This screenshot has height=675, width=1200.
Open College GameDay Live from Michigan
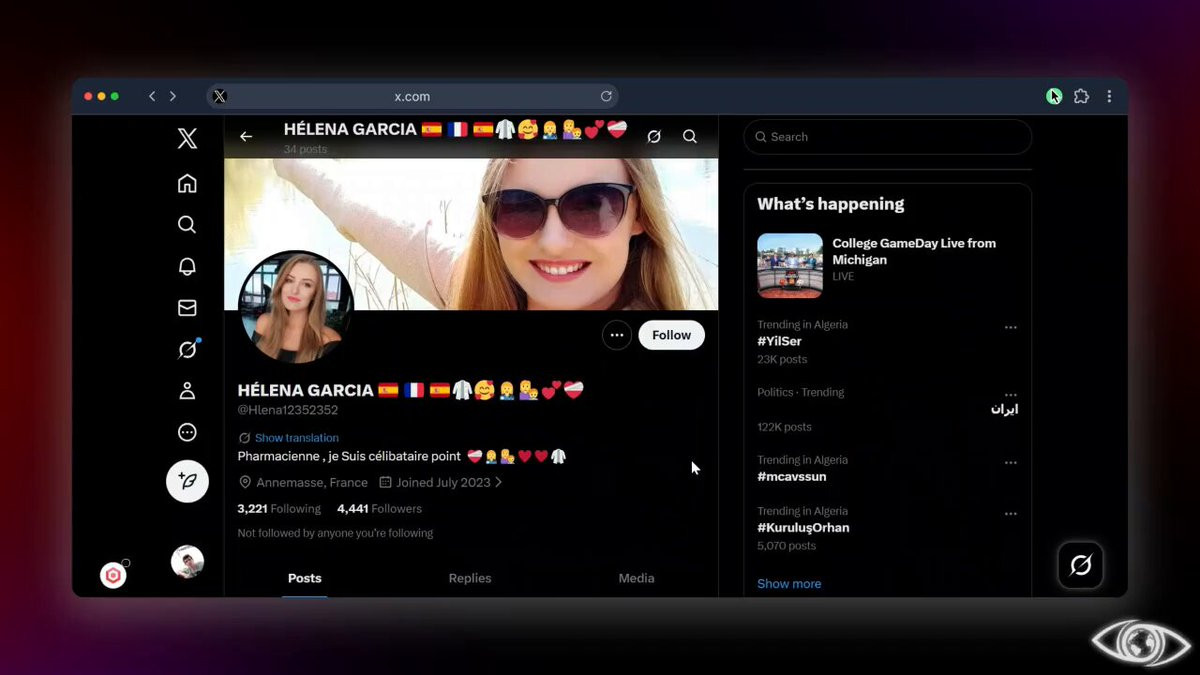pyautogui.click(x=914, y=251)
